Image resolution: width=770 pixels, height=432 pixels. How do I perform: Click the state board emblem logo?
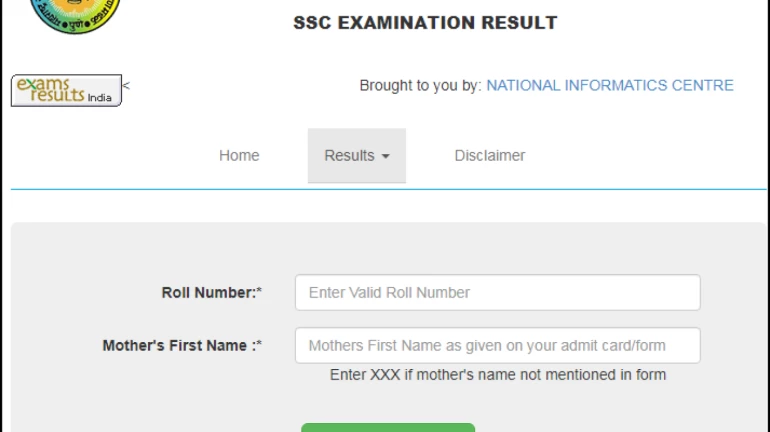74,15
